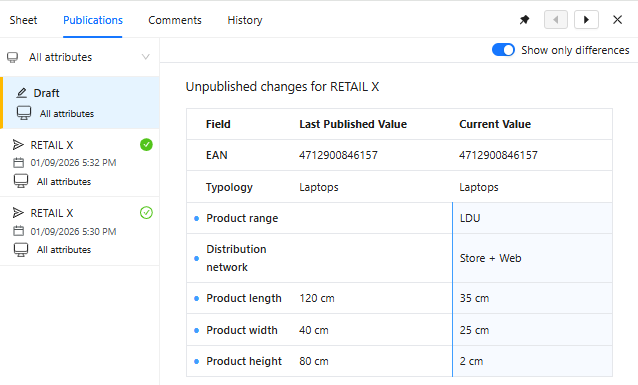Click outlined green check of 5:30 PM publication
The image size is (638, 385).
click(x=146, y=212)
